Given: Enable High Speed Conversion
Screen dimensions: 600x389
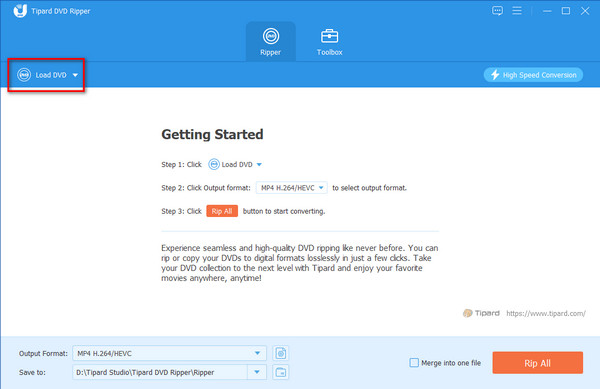Looking at the screenshot, I should (x=533, y=75).
